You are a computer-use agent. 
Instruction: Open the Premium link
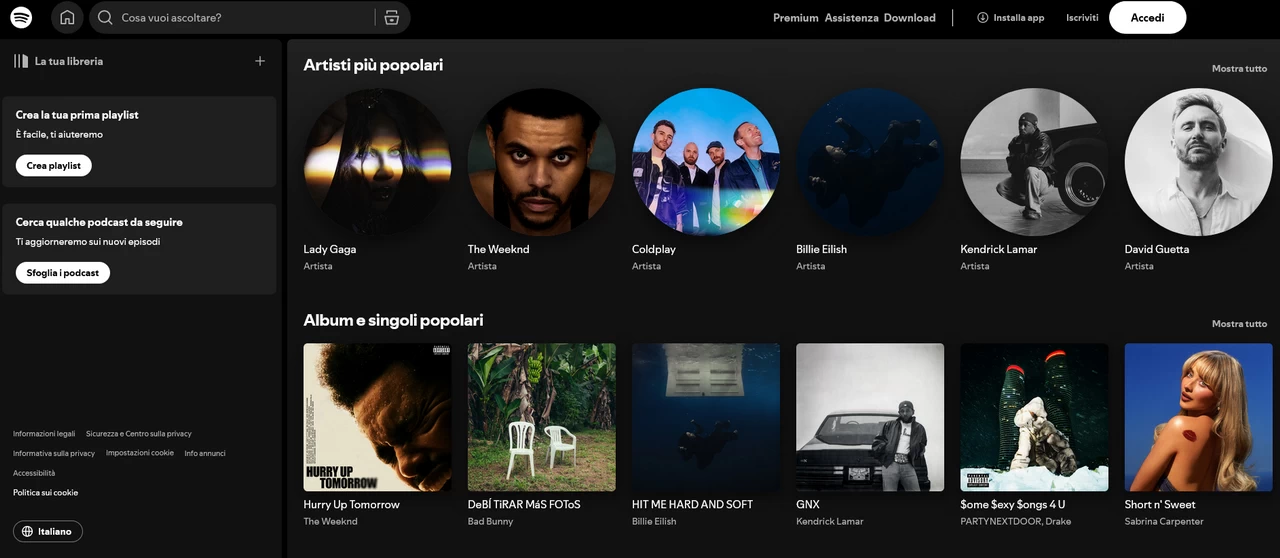pyautogui.click(x=796, y=18)
